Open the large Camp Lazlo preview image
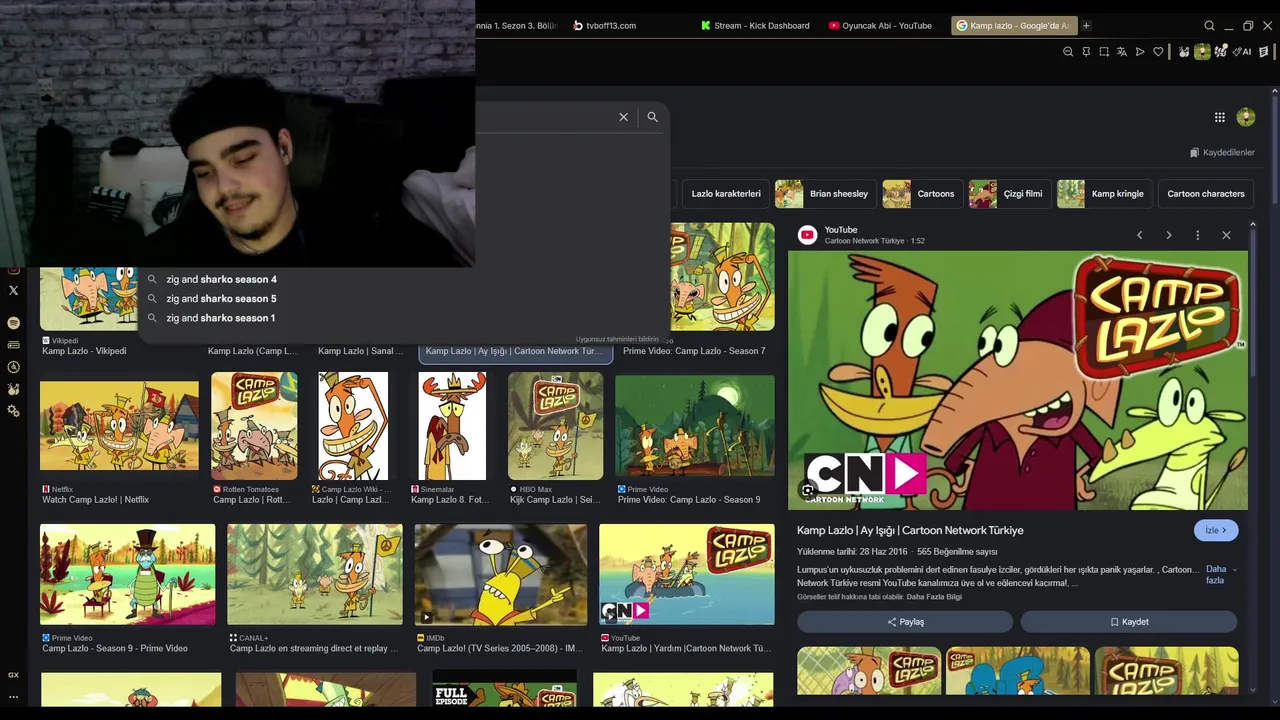1280x720 pixels. [1018, 380]
